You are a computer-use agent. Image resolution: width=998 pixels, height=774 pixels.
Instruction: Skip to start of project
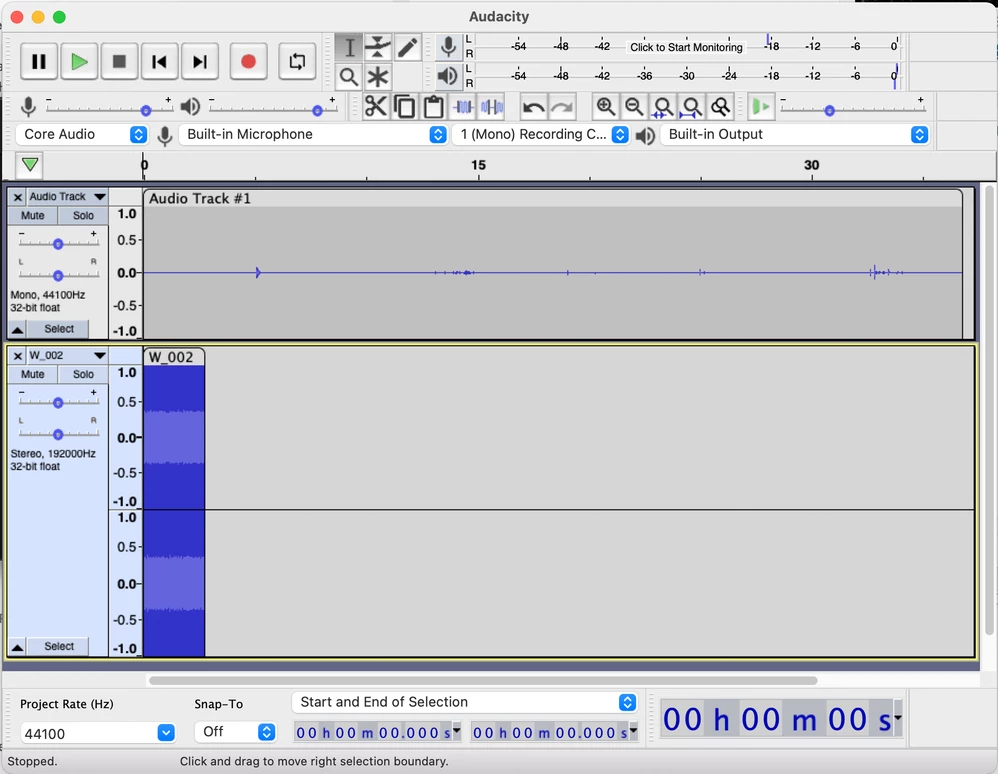click(x=159, y=62)
